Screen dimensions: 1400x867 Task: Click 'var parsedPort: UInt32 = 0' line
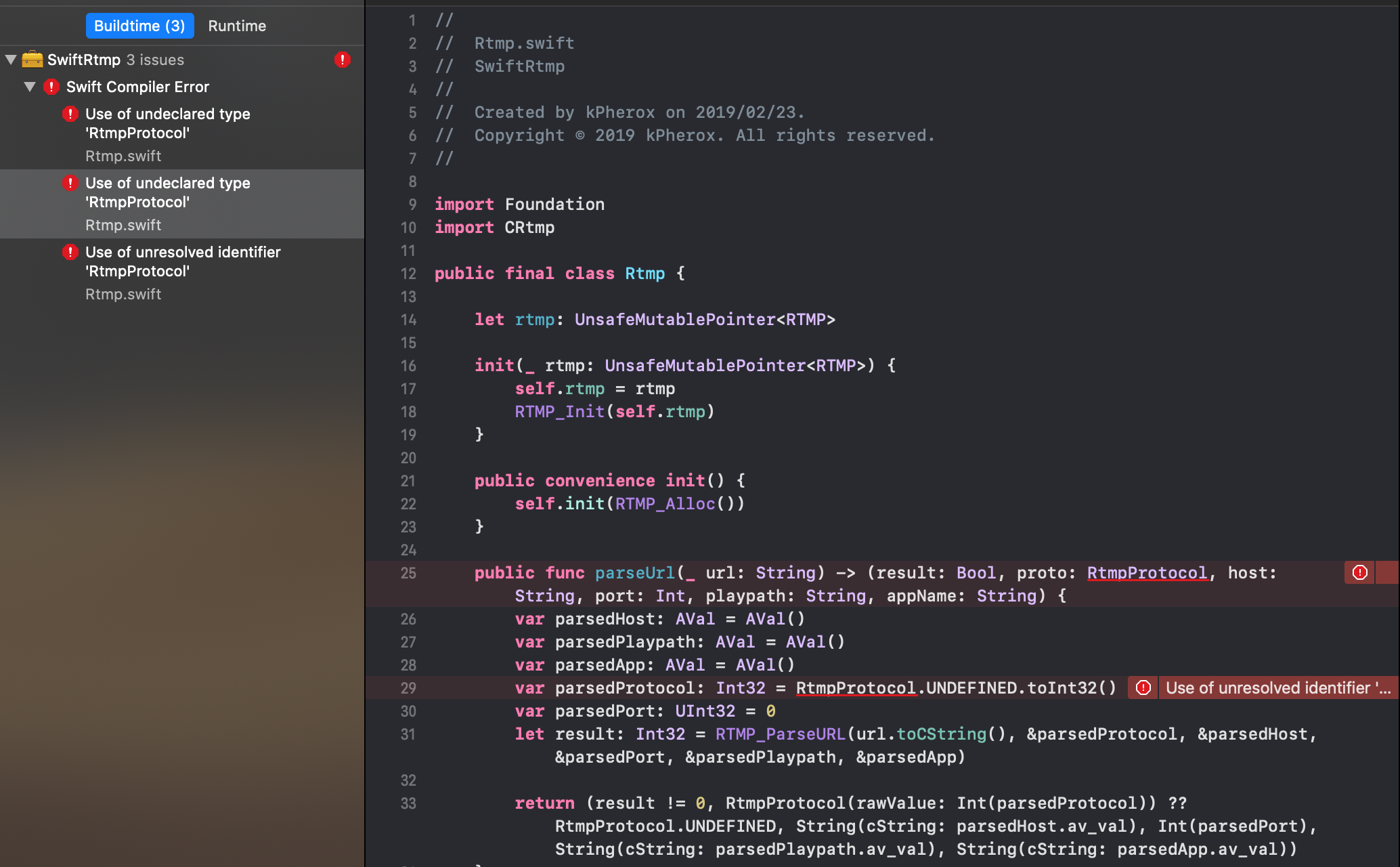tap(645, 711)
